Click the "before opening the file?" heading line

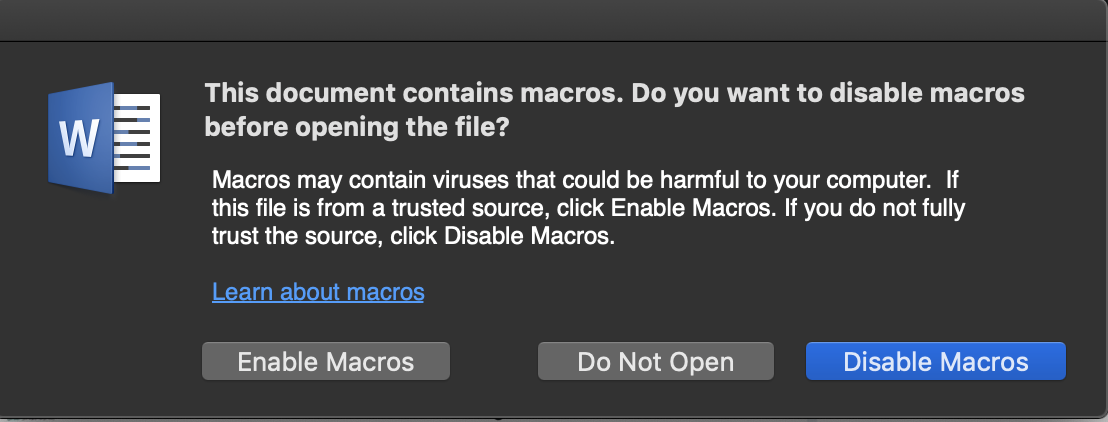(357, 127)
